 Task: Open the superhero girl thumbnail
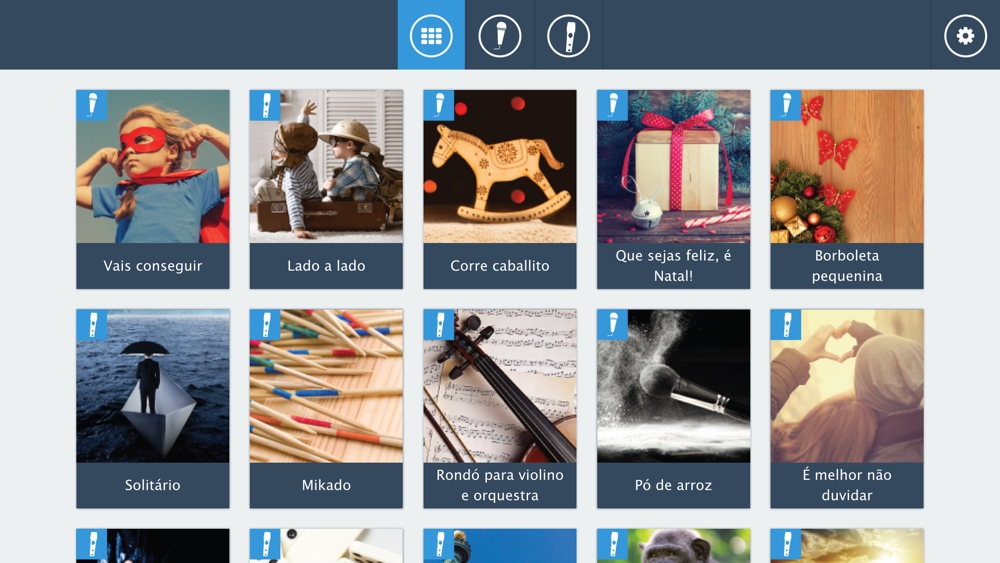click(x=153, y=166)
